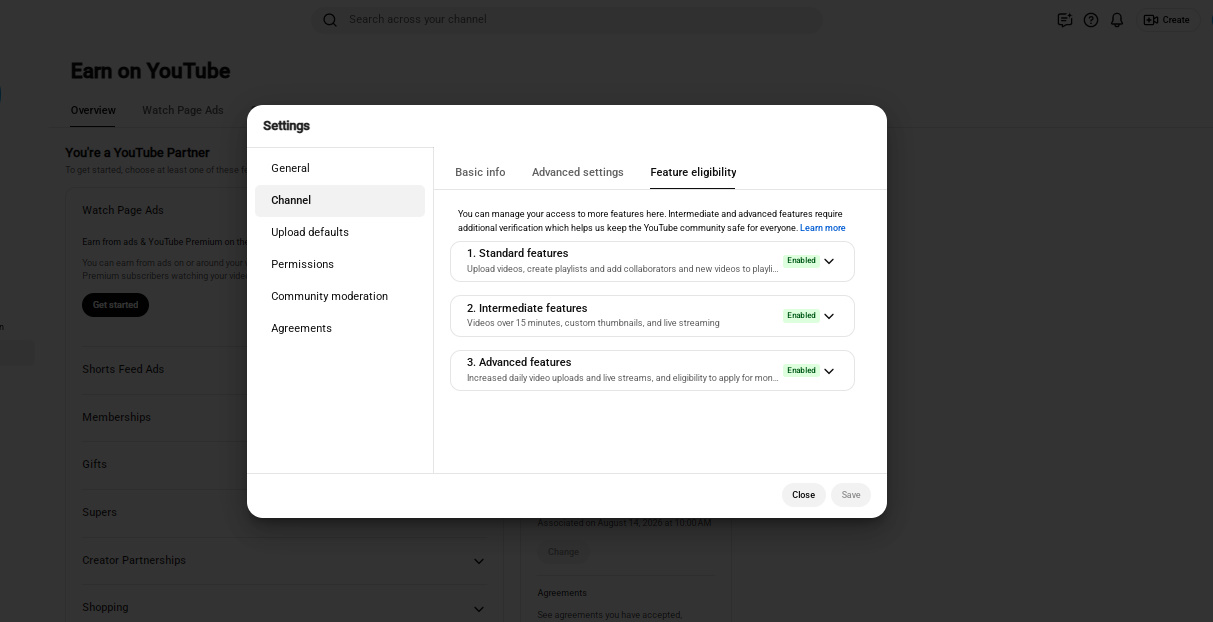1213x622 pixels.
Task: Open Agreements settings
Action: [x=340, y=328]
